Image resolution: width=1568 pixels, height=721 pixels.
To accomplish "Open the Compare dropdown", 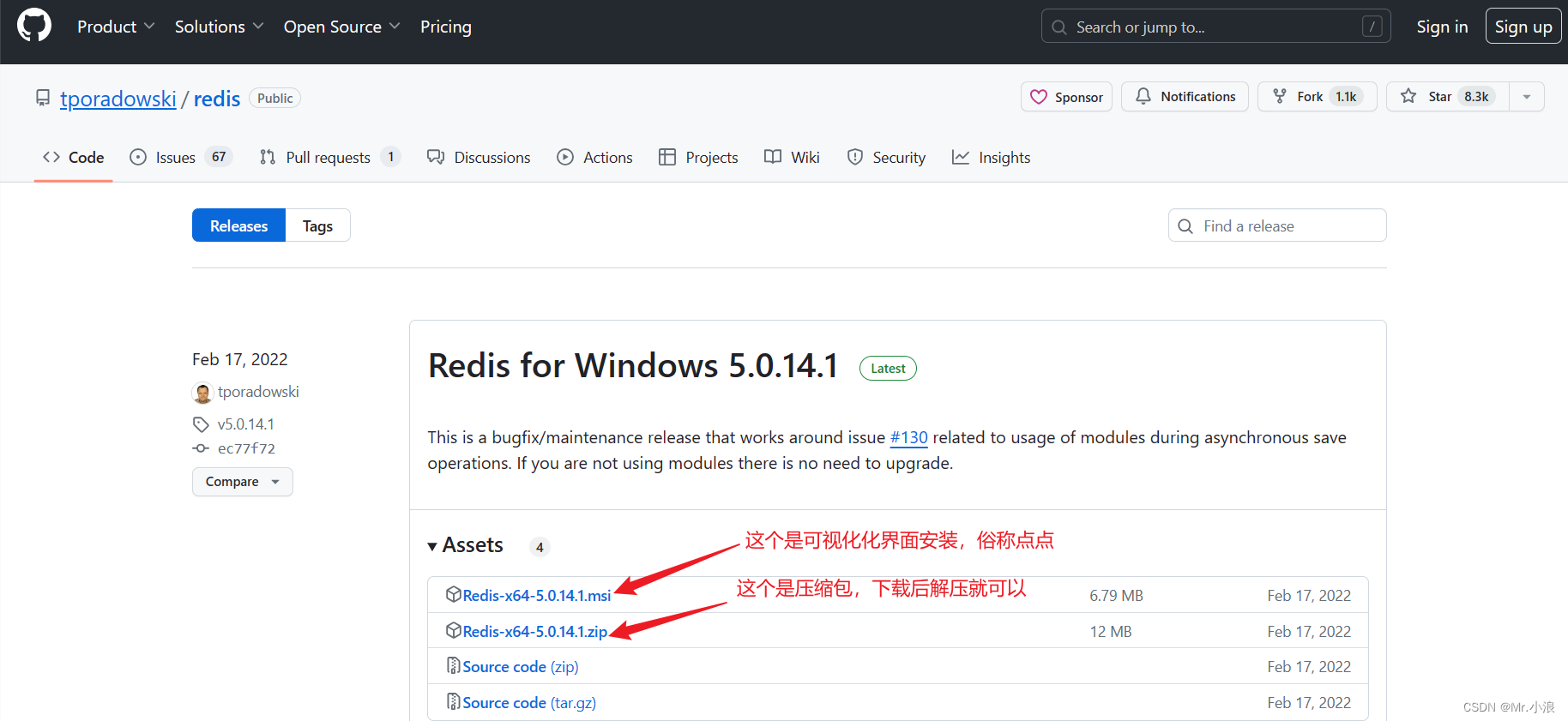I will coord(243,482).
